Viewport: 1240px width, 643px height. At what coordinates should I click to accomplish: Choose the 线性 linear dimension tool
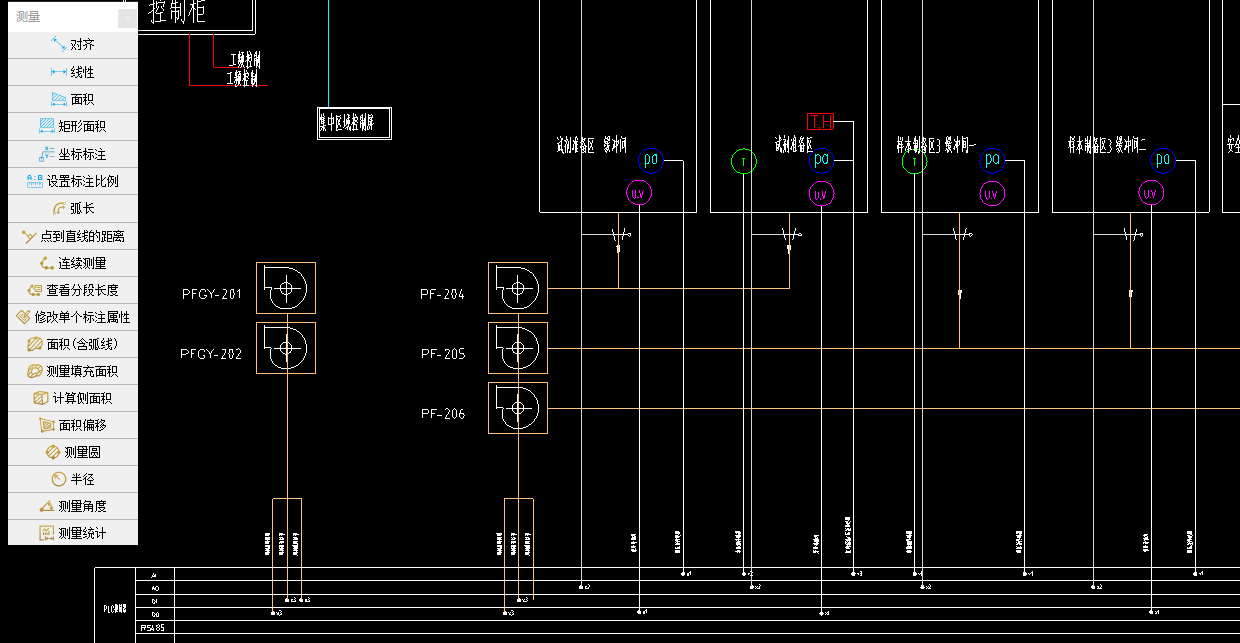pyautogui.click(x=72, y=72)
